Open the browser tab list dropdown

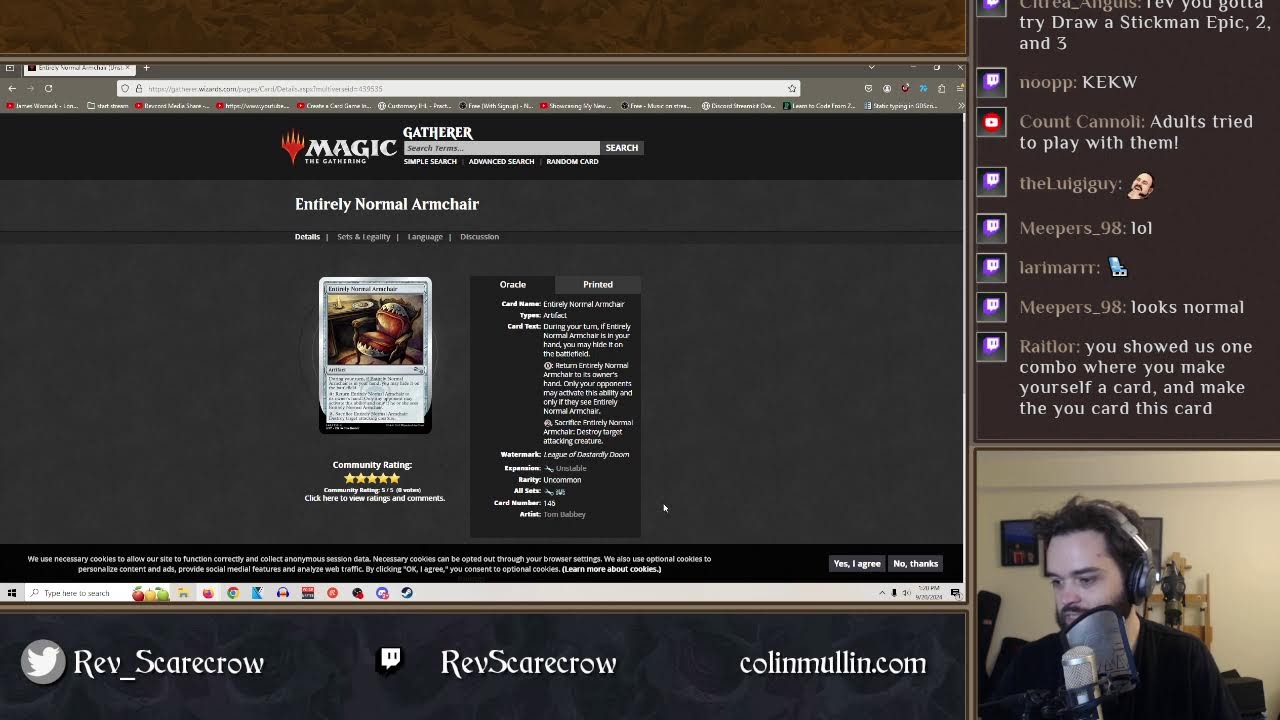pyautogui.click(x=871, y=67)
